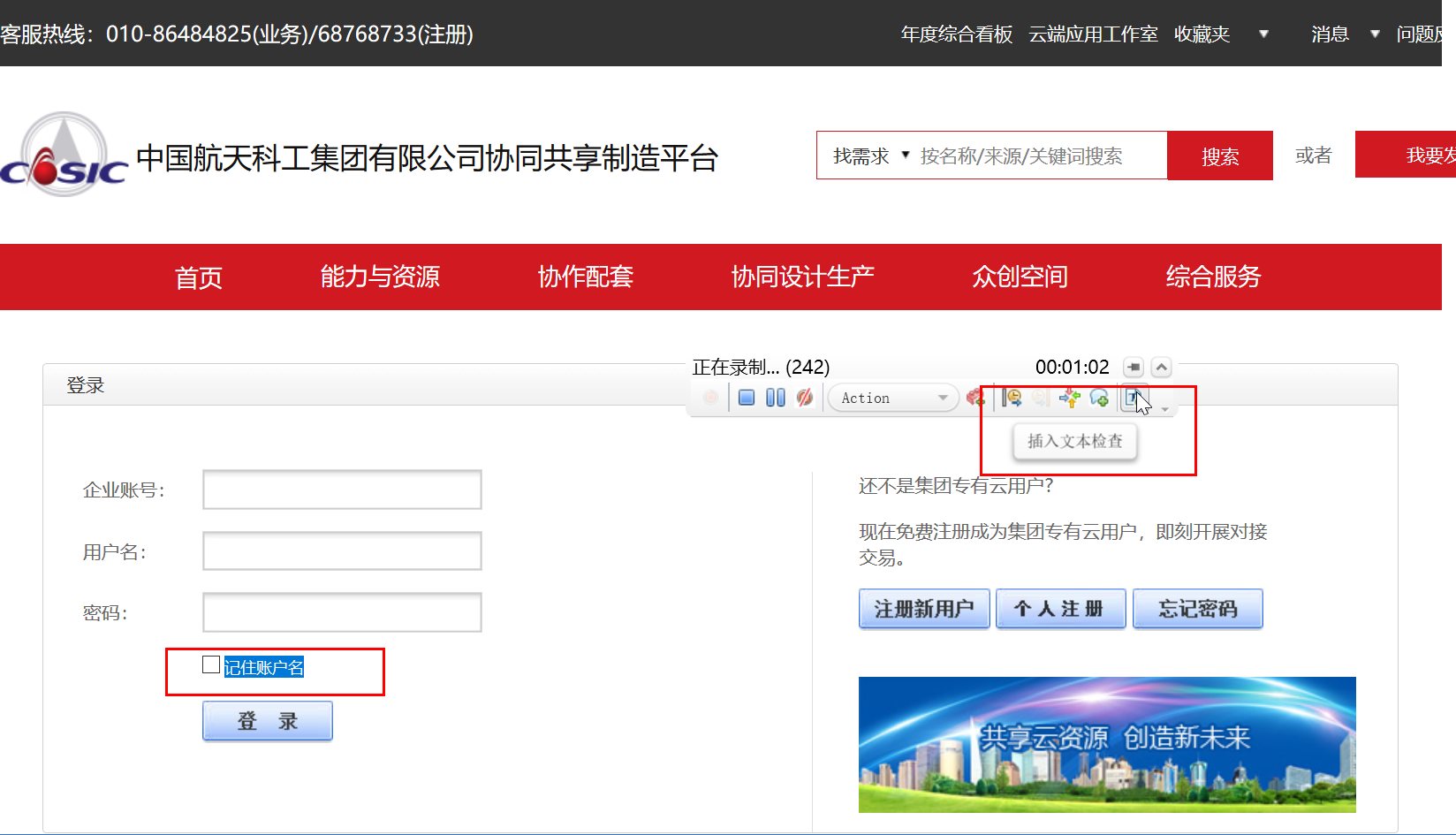This screenshot has height=835, width=1456.
Task: Click the CASIC logo
Action: click(64, 155)
